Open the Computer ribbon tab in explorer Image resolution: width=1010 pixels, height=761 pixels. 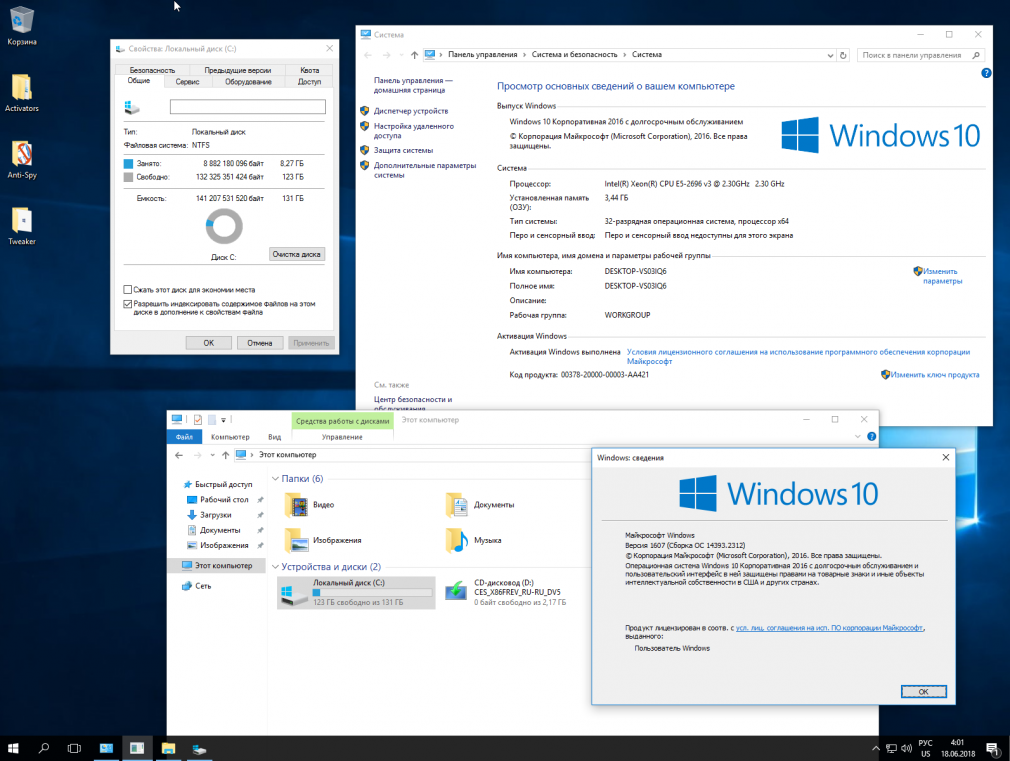coord(230,437)
